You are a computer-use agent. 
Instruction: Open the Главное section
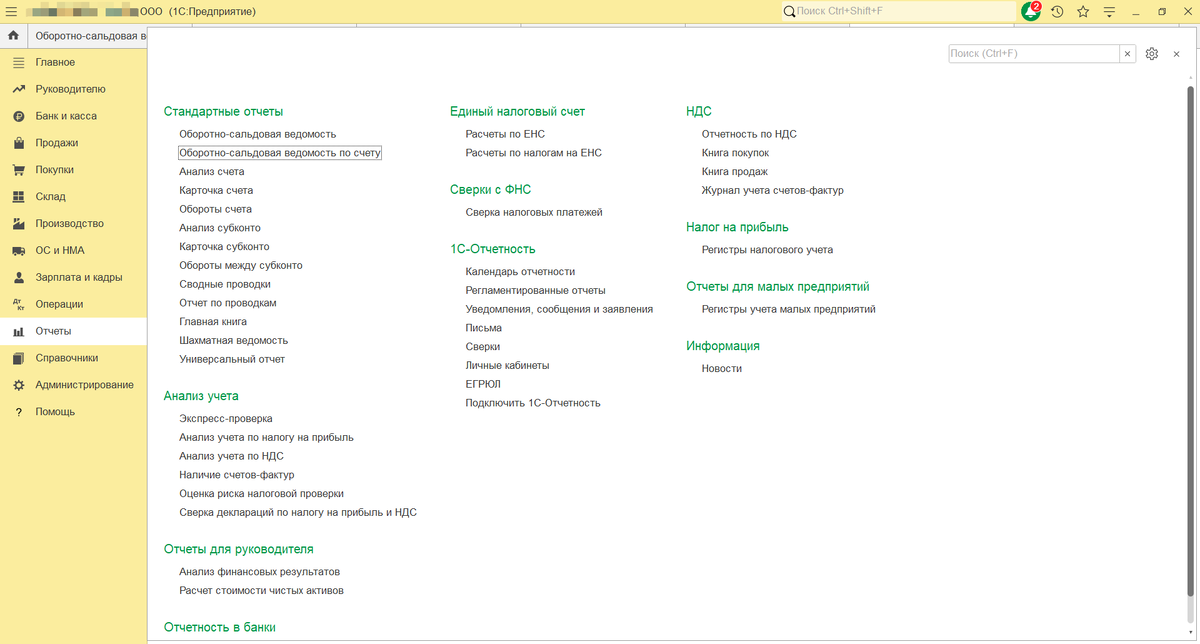tap(73, 62)
